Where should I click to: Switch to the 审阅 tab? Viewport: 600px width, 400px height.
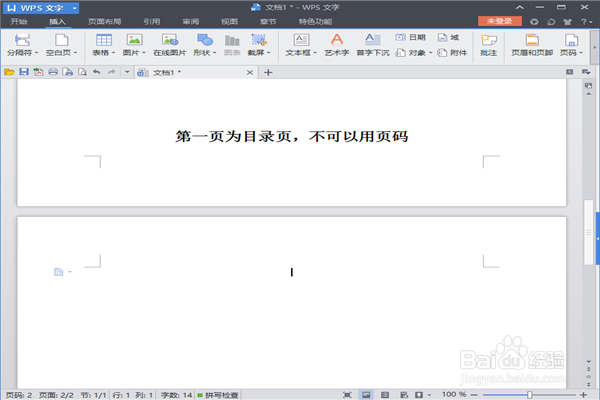click(x=191, y=21)
